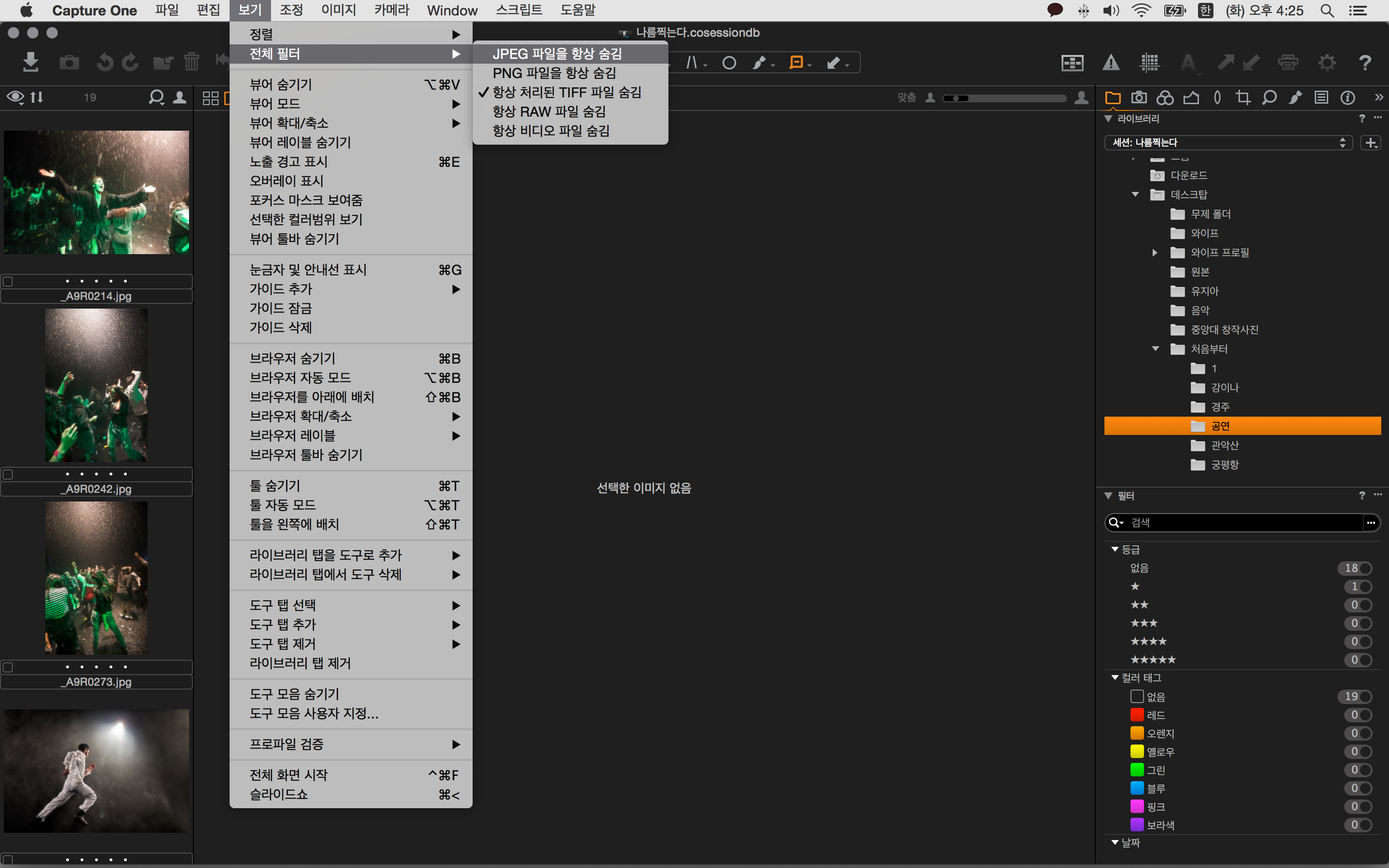The height and width of the screenshot is (868, 1389).
Task: Open the '조정' menu in menu bar
Action: pyautogui.click(x=291, y=10)
